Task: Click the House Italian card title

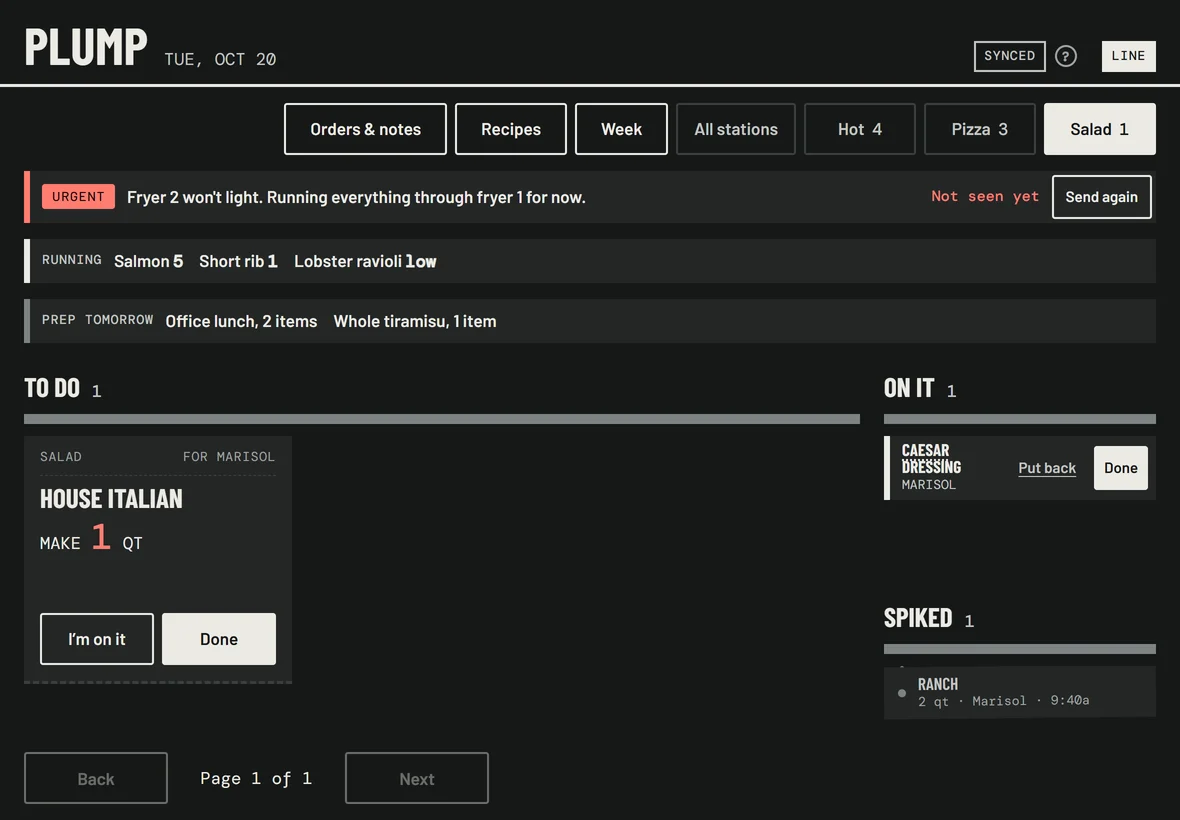Action: tap(111, 499)
